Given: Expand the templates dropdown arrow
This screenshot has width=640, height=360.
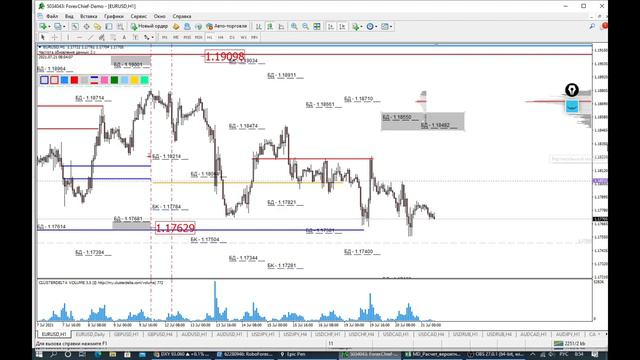Looking at the screenshot, I should point(391,27).
